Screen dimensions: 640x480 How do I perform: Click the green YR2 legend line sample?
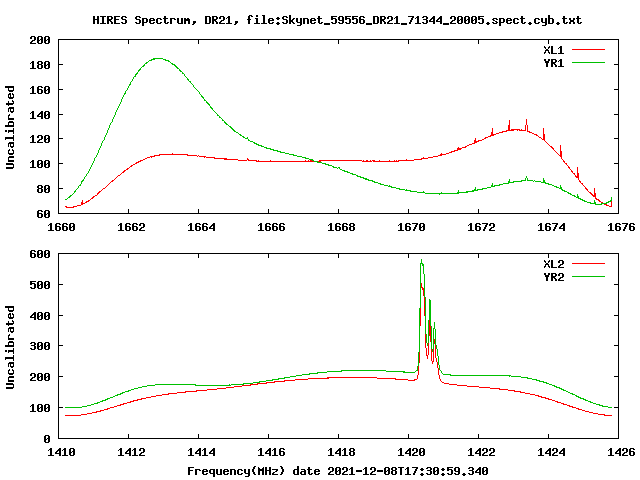[x=588, y=277]
